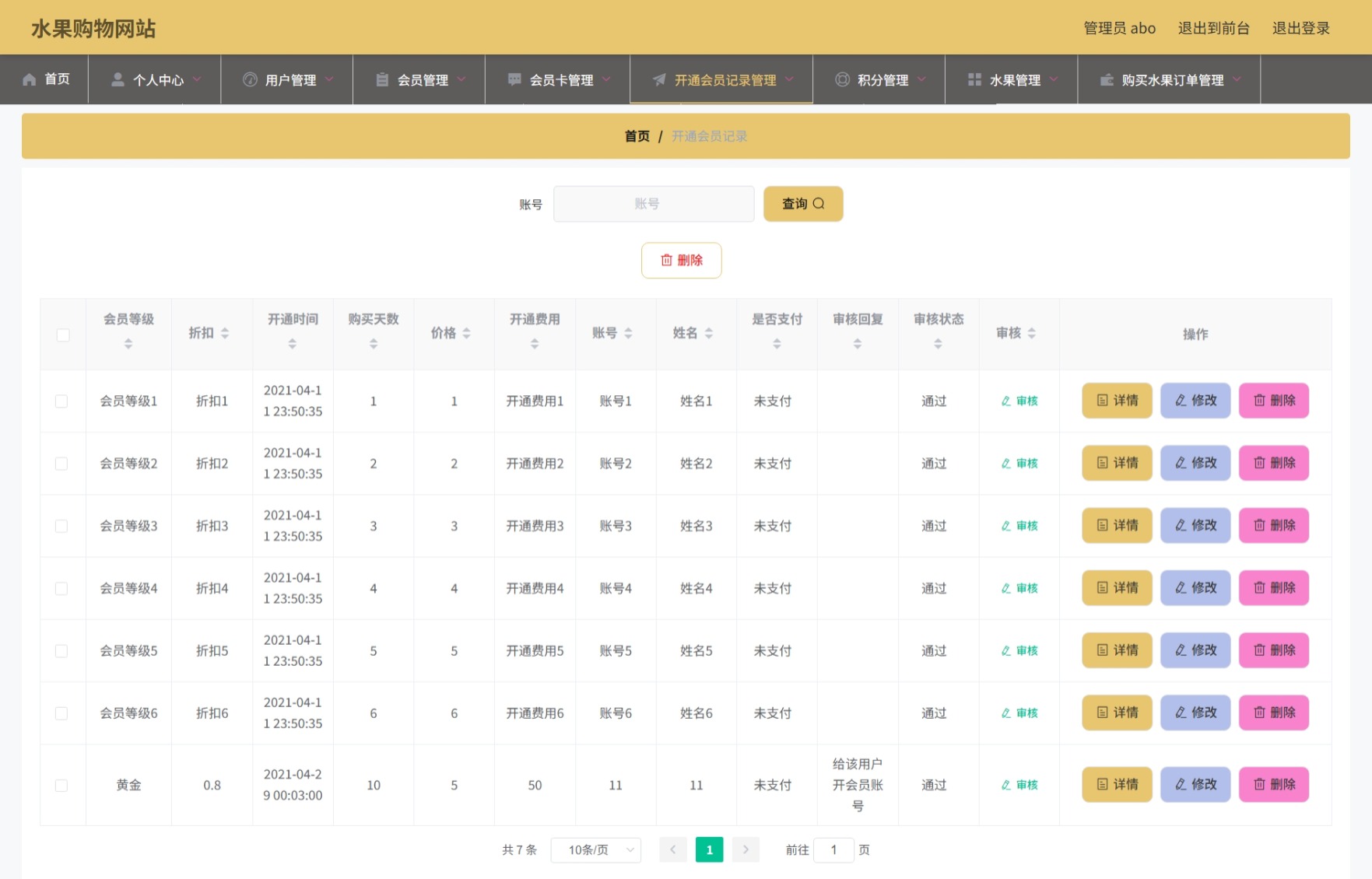Screen dimensions: 1372x879
Task: Click sort arrows under 审核状态 header
Action: click(939, 344)
